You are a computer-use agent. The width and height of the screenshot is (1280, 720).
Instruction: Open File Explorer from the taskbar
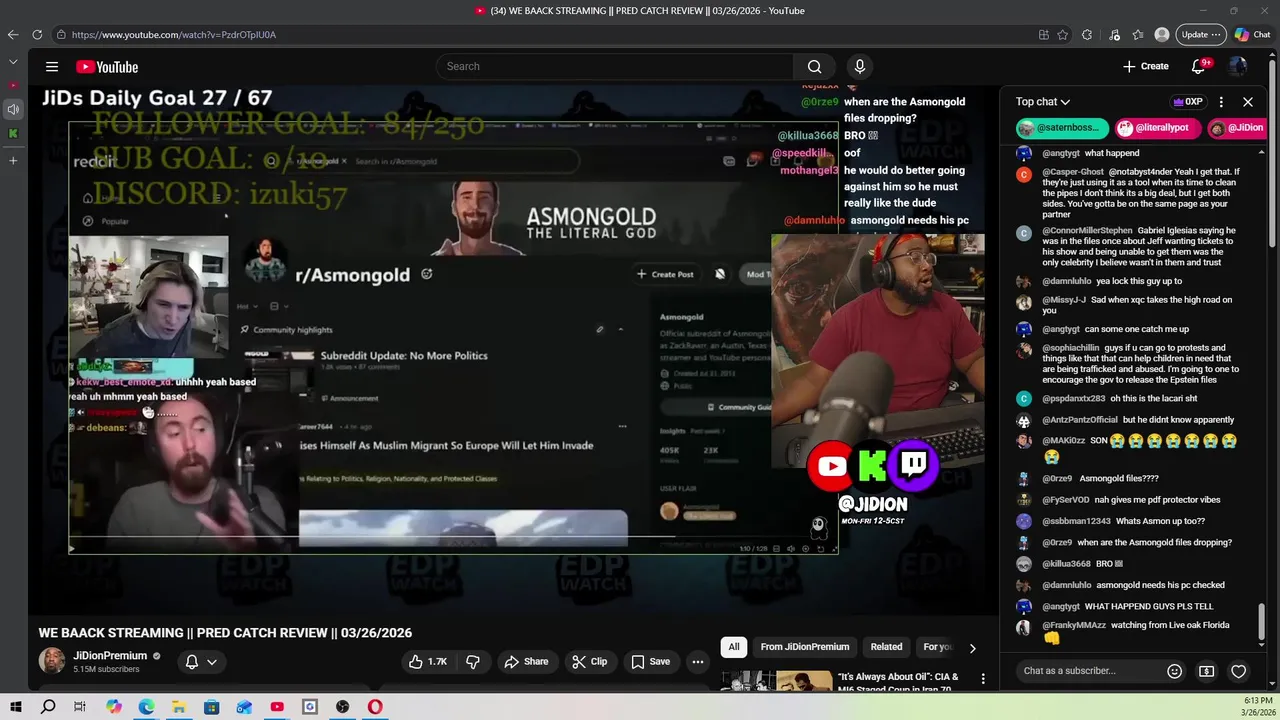pyautogui.click(x=179, y=707)
